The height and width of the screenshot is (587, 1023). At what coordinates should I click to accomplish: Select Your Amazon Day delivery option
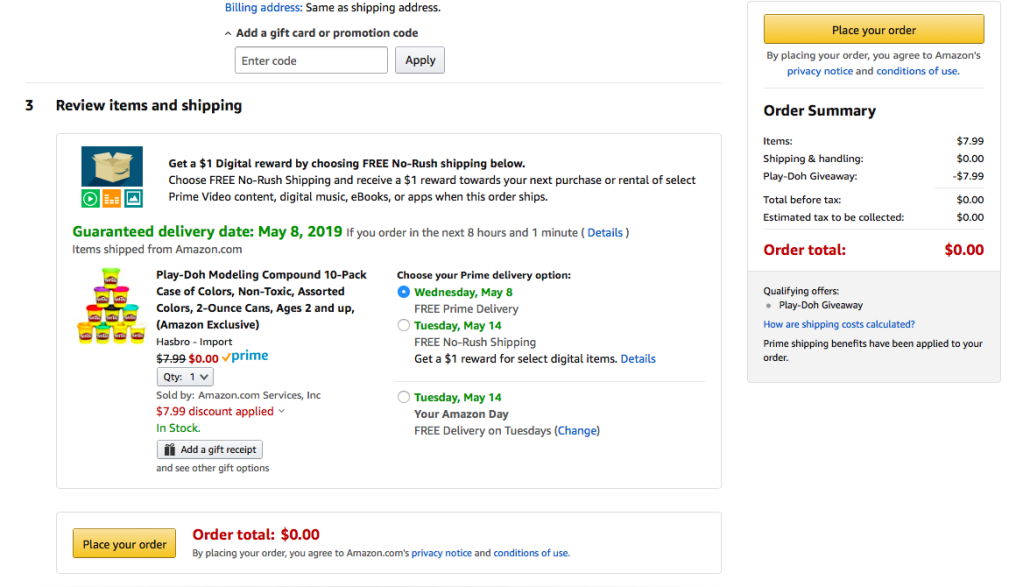click(404, 397)
